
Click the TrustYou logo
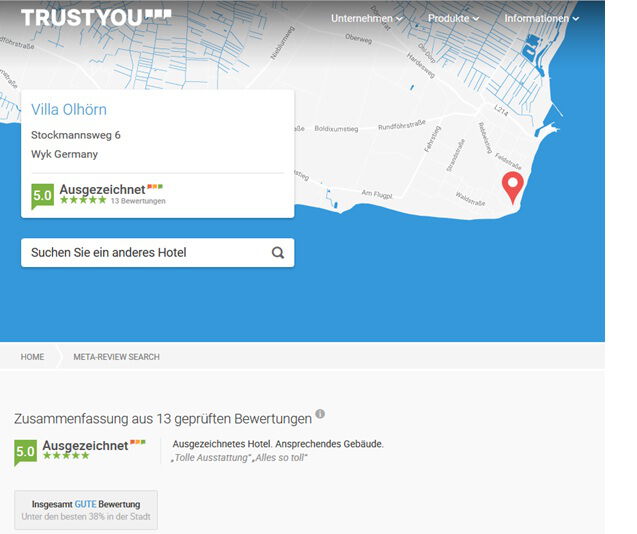[96, 18]
